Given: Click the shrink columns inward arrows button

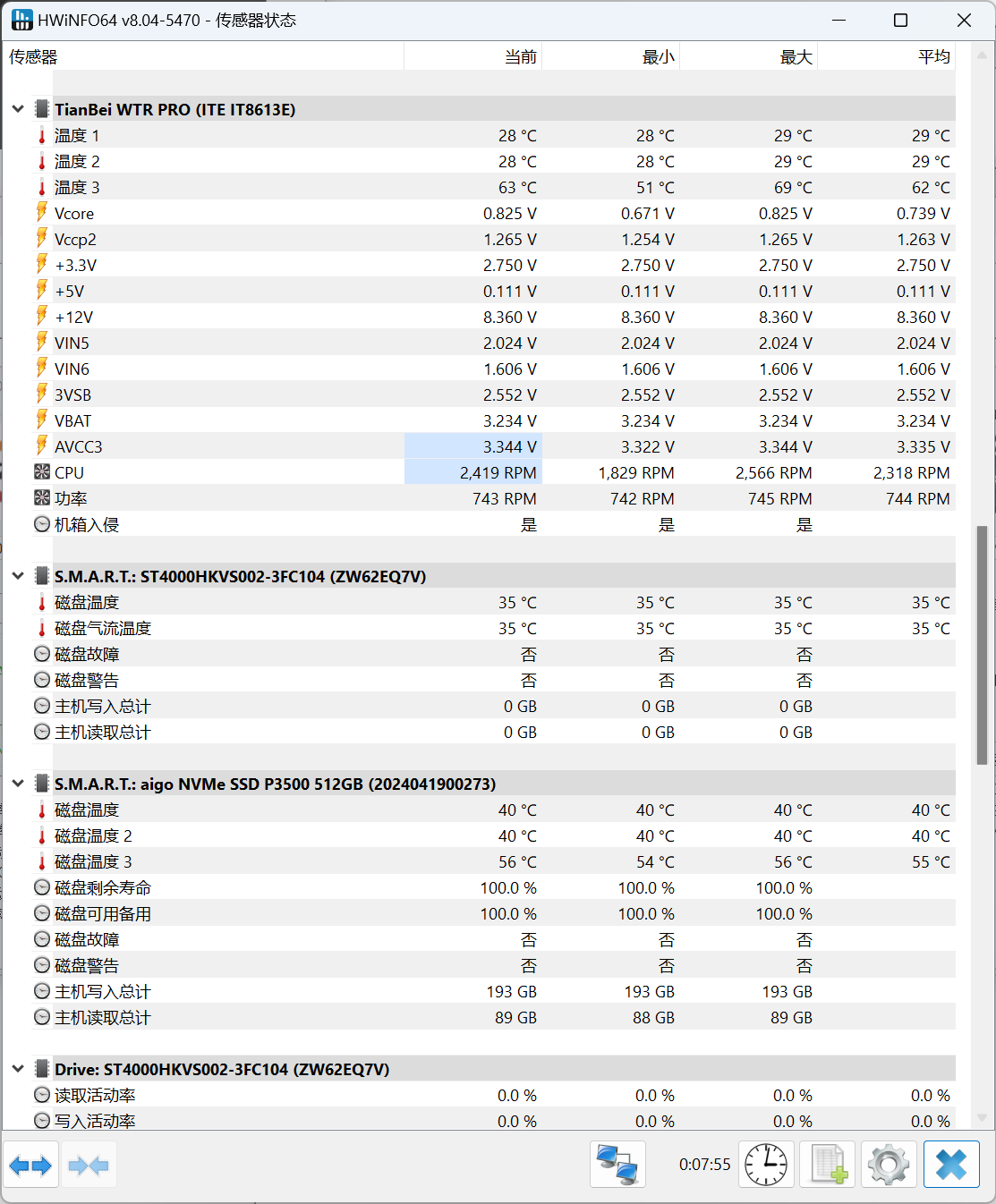Looking at the screenshot, I should tap(88, 1165).
